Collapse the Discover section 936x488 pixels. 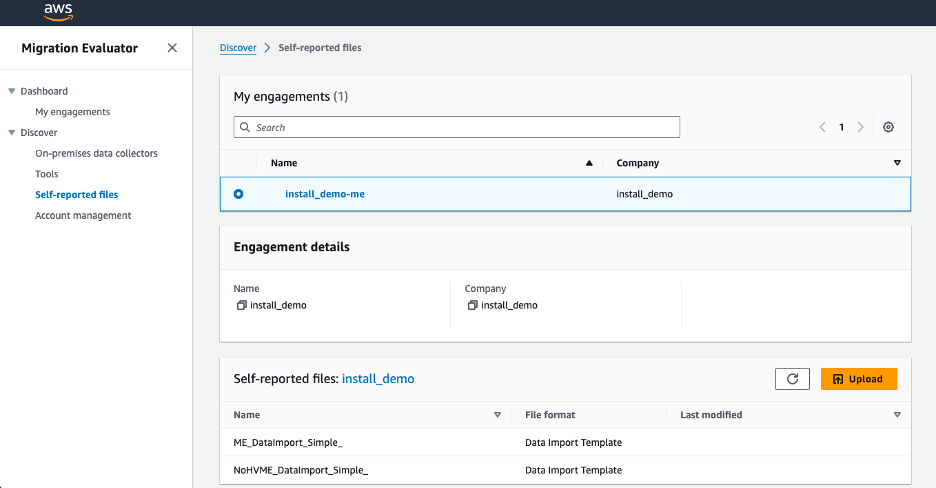click(11, 132)
